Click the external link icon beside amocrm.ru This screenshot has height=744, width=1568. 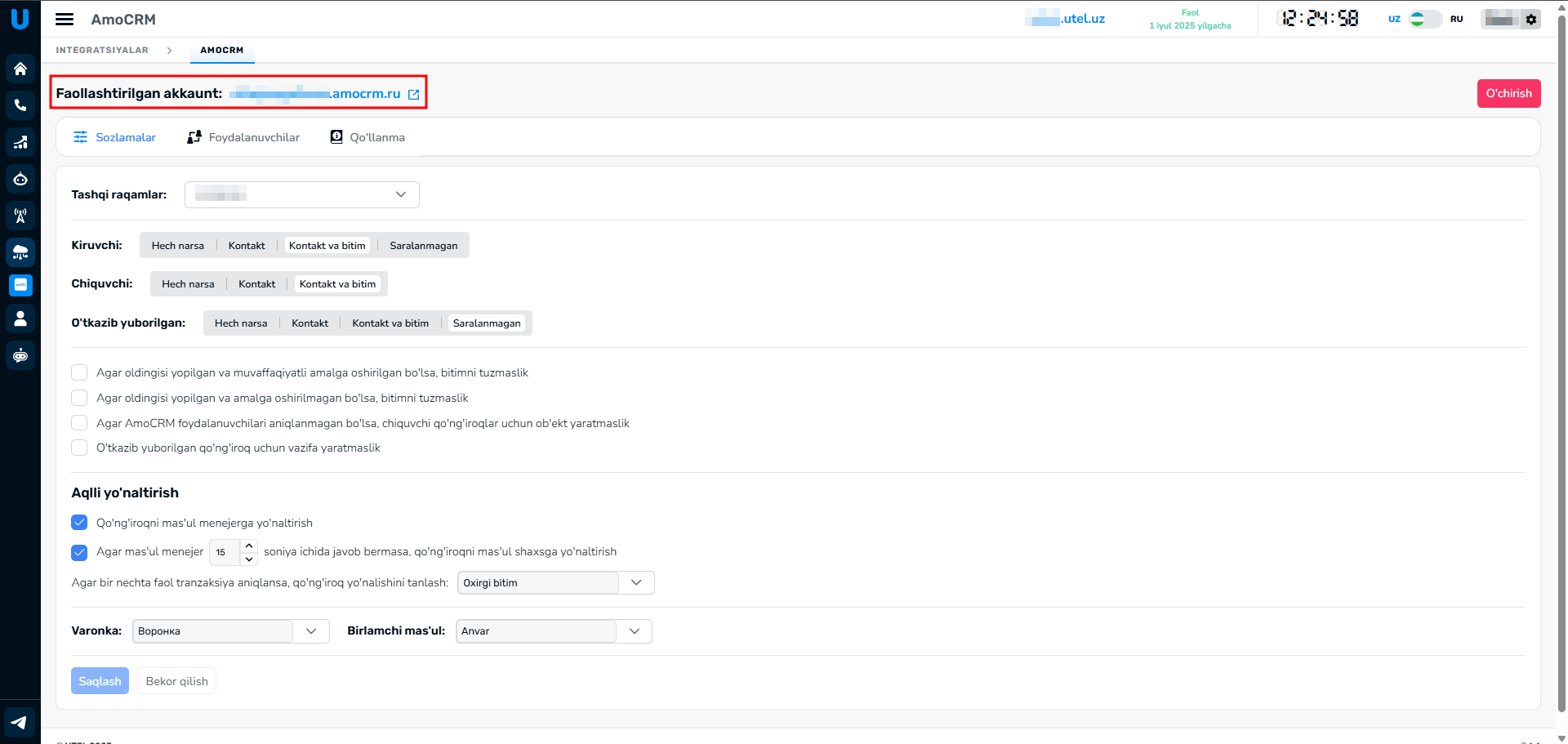tap(414, 95)
